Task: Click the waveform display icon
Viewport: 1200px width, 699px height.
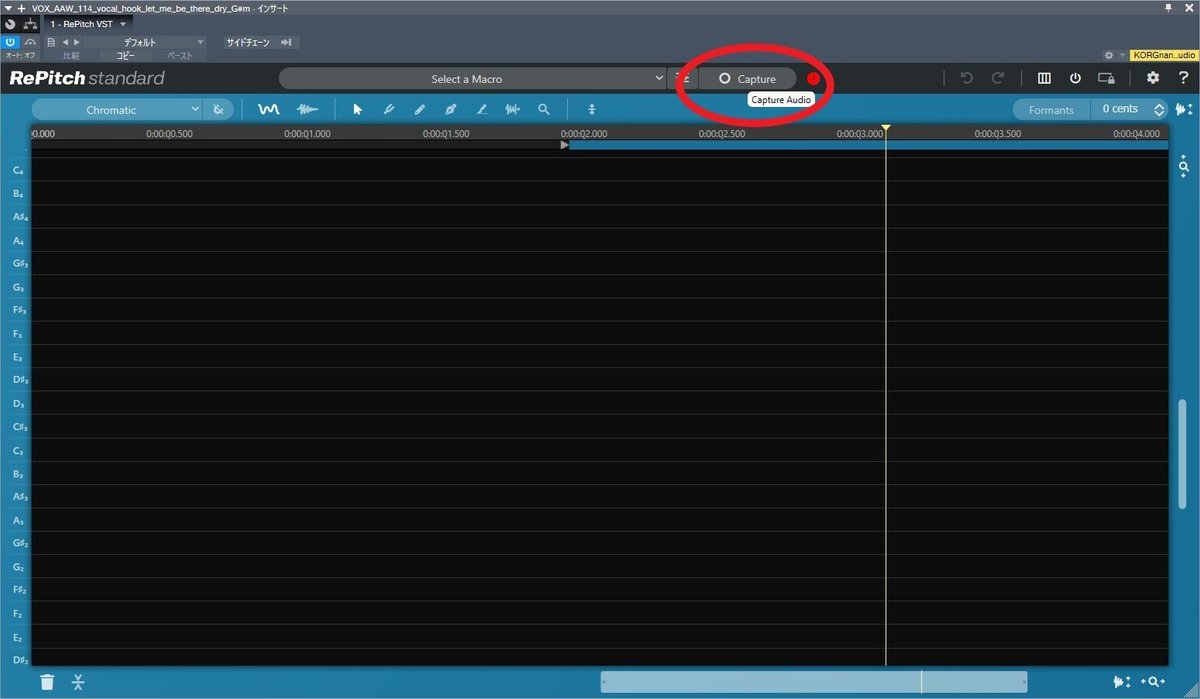Action: coord(307,108)
